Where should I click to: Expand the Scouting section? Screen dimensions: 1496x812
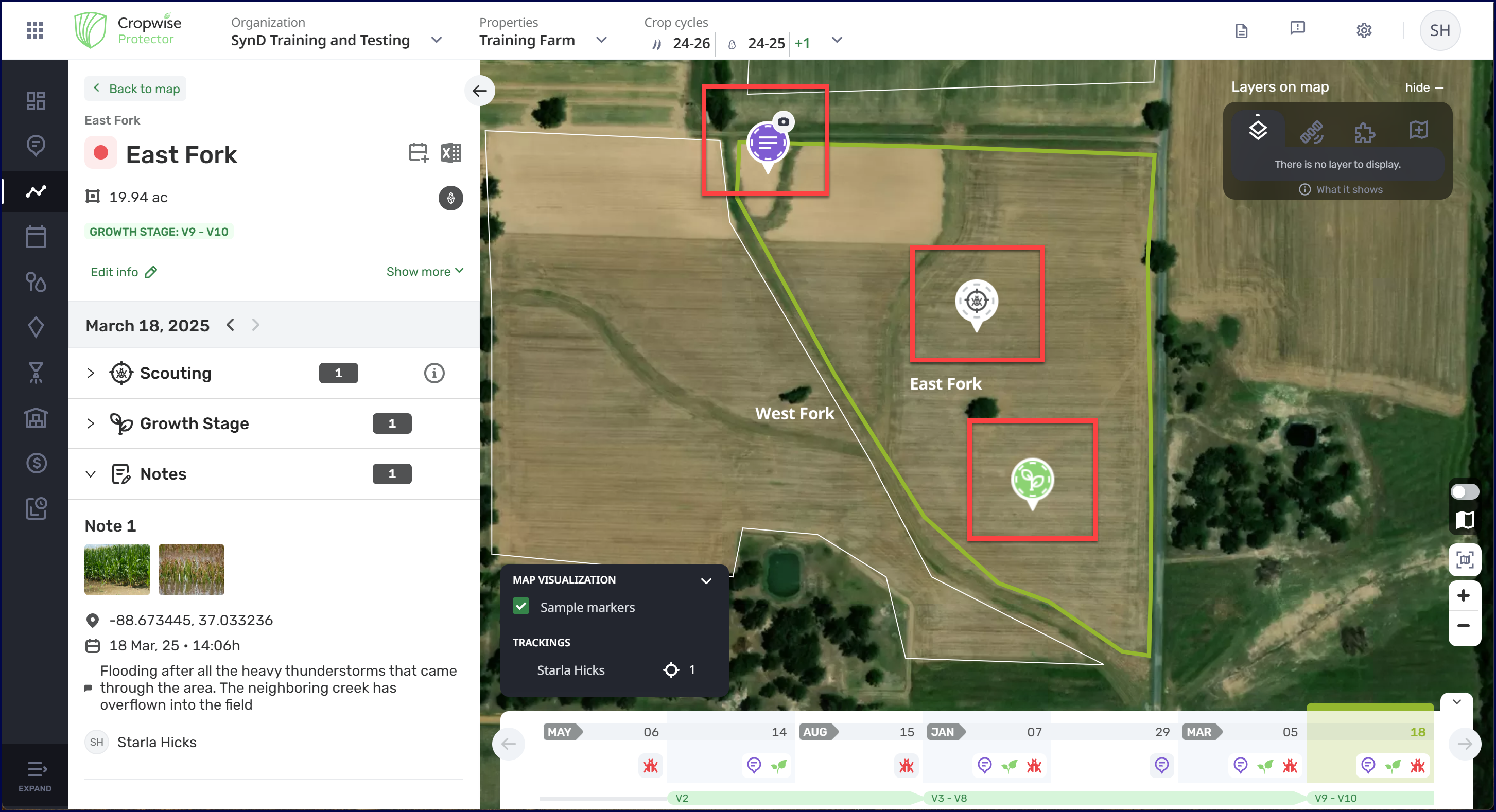coord(91,373)
